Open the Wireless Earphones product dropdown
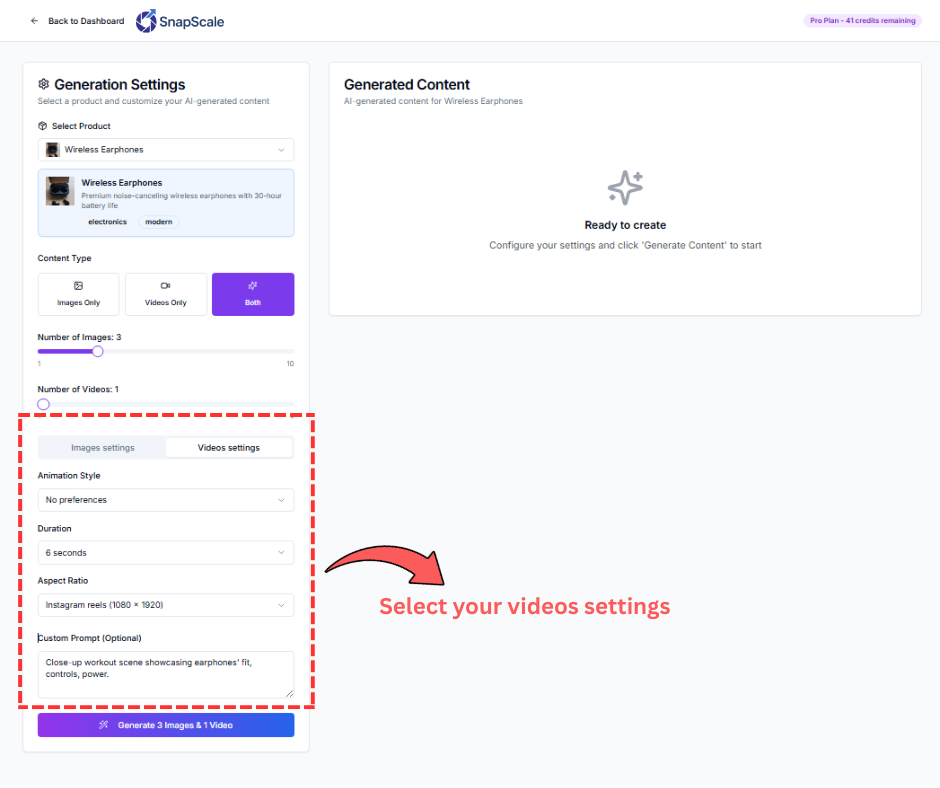940x788 pixels. (165, 149)
